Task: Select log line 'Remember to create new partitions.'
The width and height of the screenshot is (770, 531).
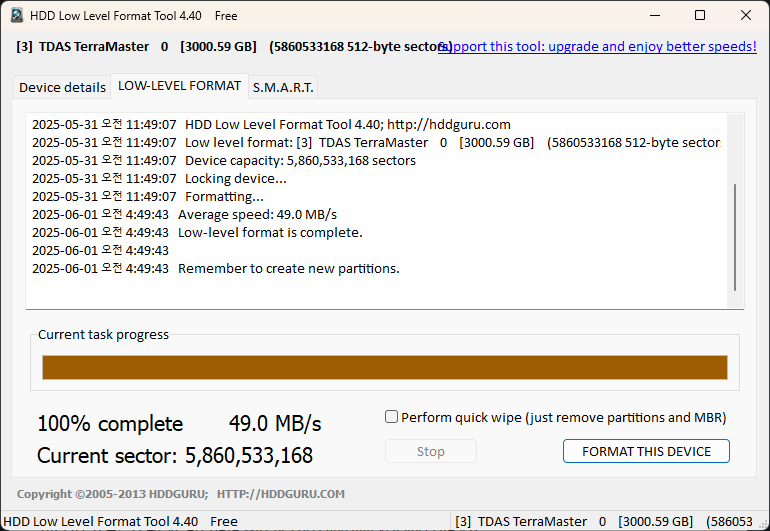Action: [x=216, y=268]
